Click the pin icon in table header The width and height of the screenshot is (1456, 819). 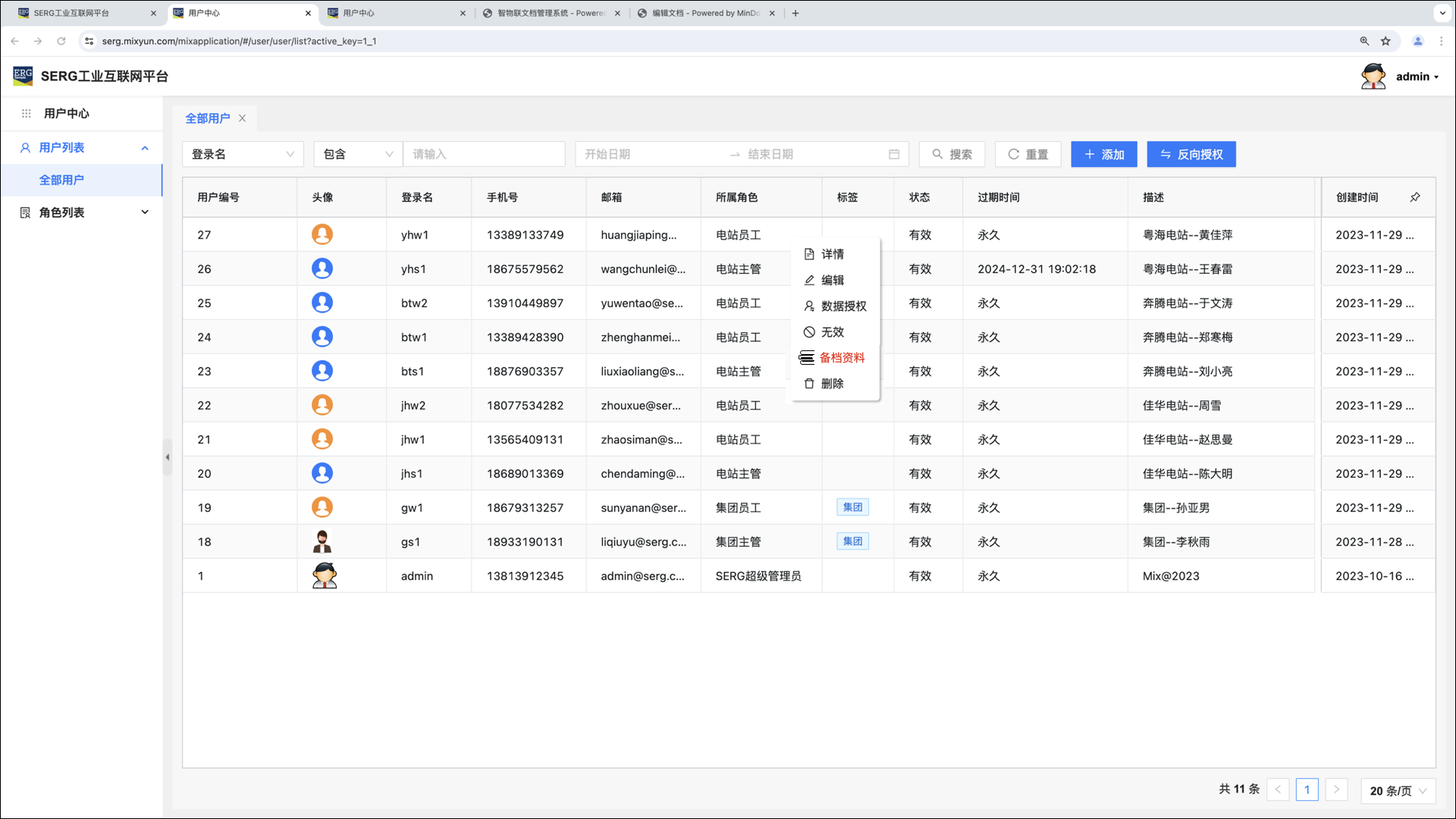[x=1414, y=197]
